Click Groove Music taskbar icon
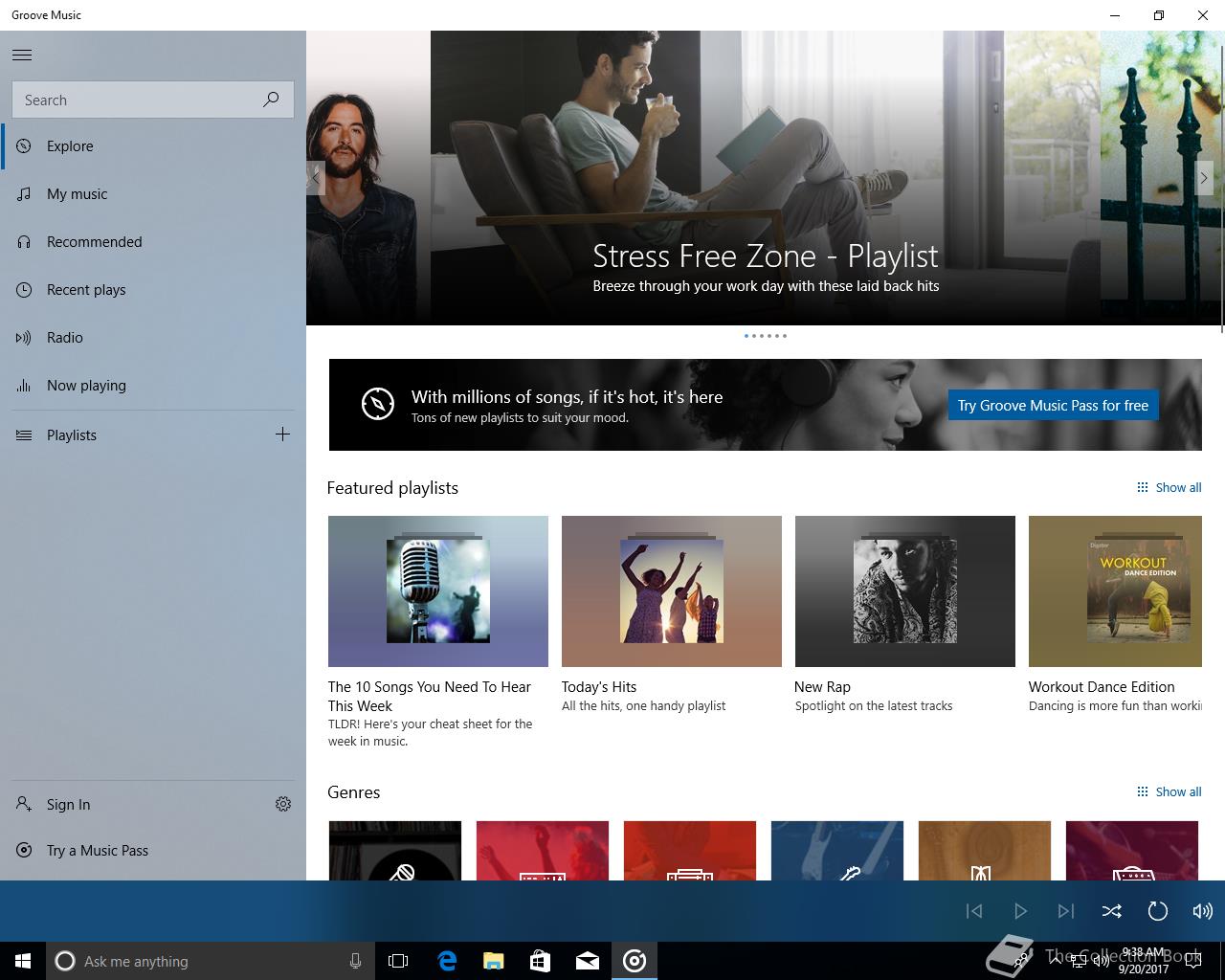The width and height of the screenshot is (1225, 980). [x=635, y=961]
